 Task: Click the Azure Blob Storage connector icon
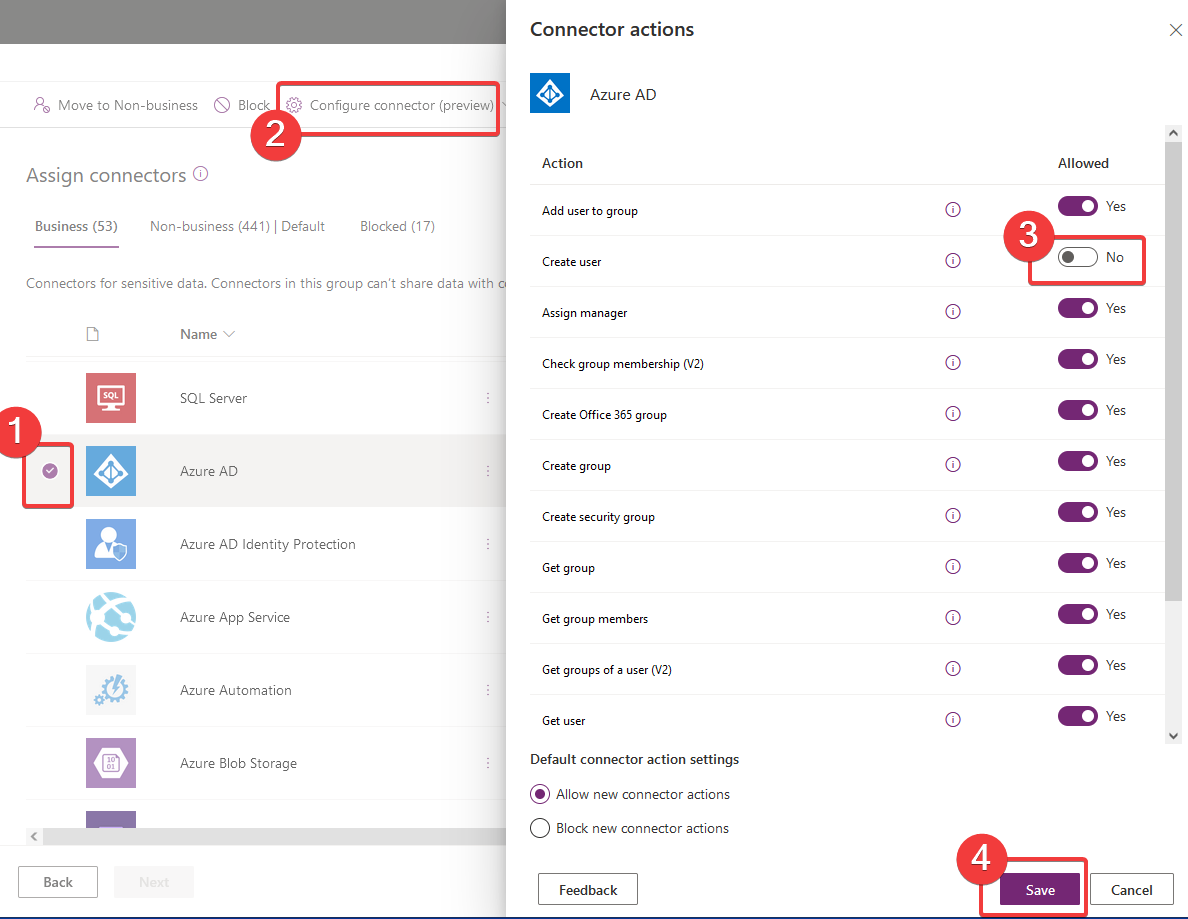(110, 763)
